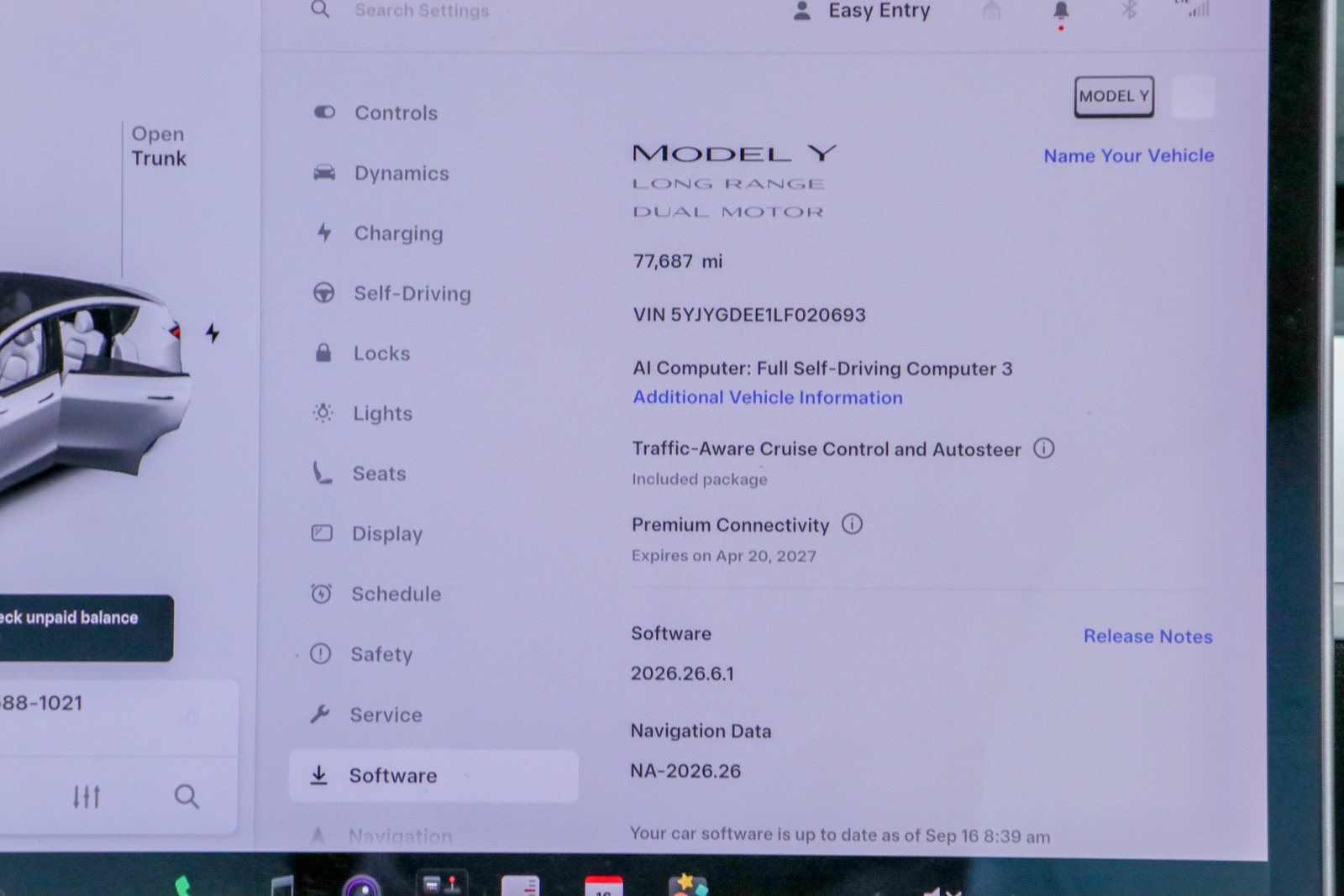Show info for Traffic-Aware Cruise Control
The image size is (1344, 896).
pyautogui.click(x=1043, y=448)
